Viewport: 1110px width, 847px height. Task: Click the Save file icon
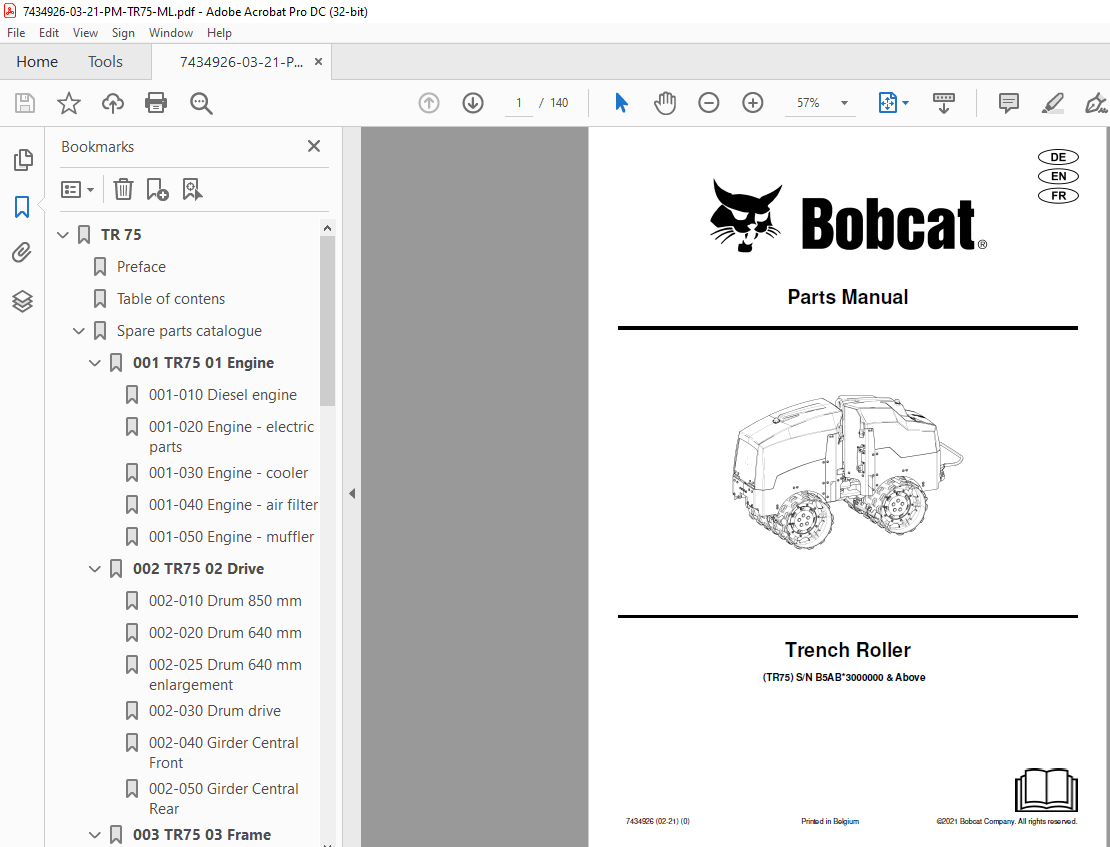pyautogui.click(x=25, y=103)
